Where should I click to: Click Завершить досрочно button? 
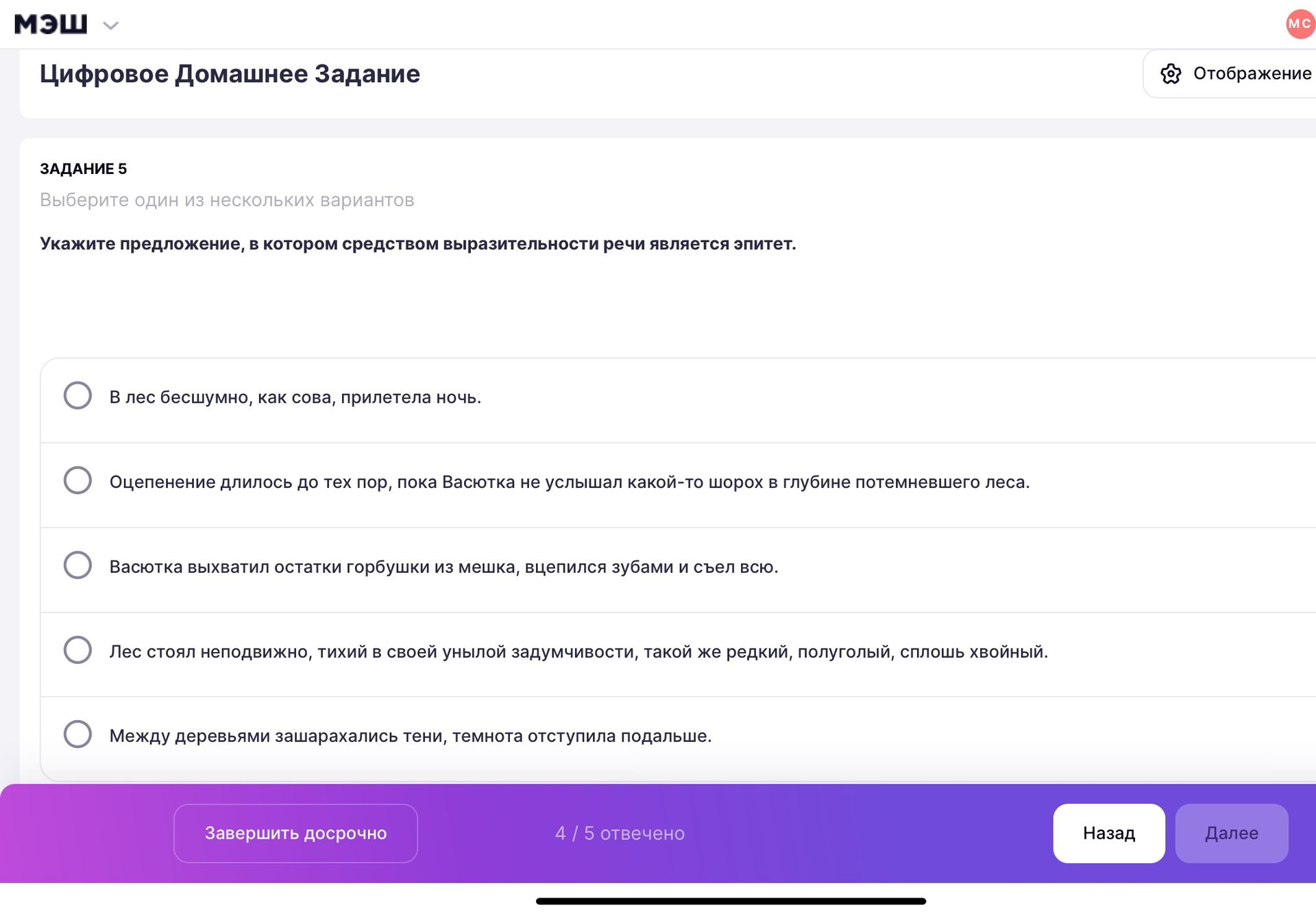[x=295, y=833]
